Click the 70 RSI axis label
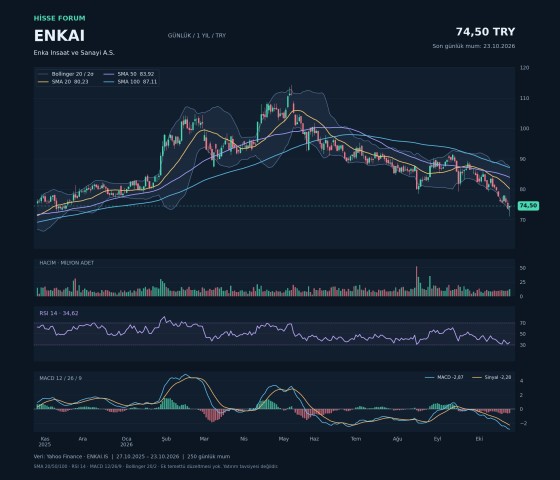560x480 pixels. 523,323
